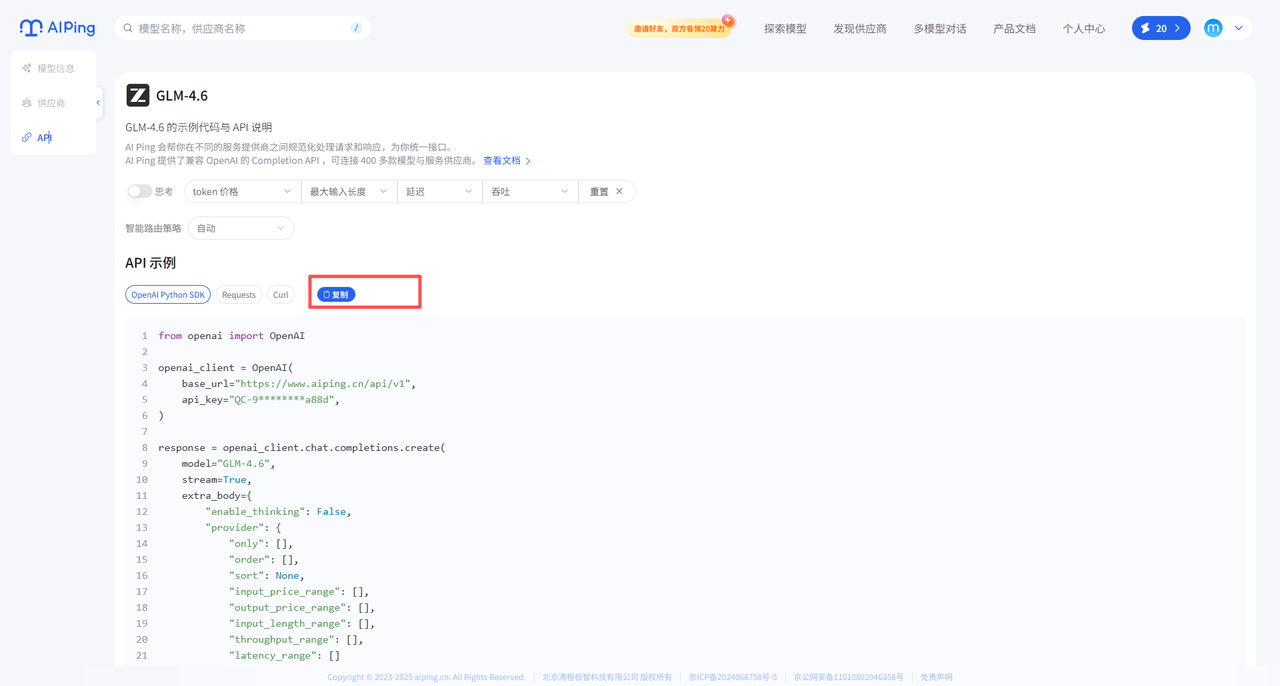Viewport: 1280px width, 686px height.
Task: Open 产品文档 in top navigation
Action: coord(1014,29)
